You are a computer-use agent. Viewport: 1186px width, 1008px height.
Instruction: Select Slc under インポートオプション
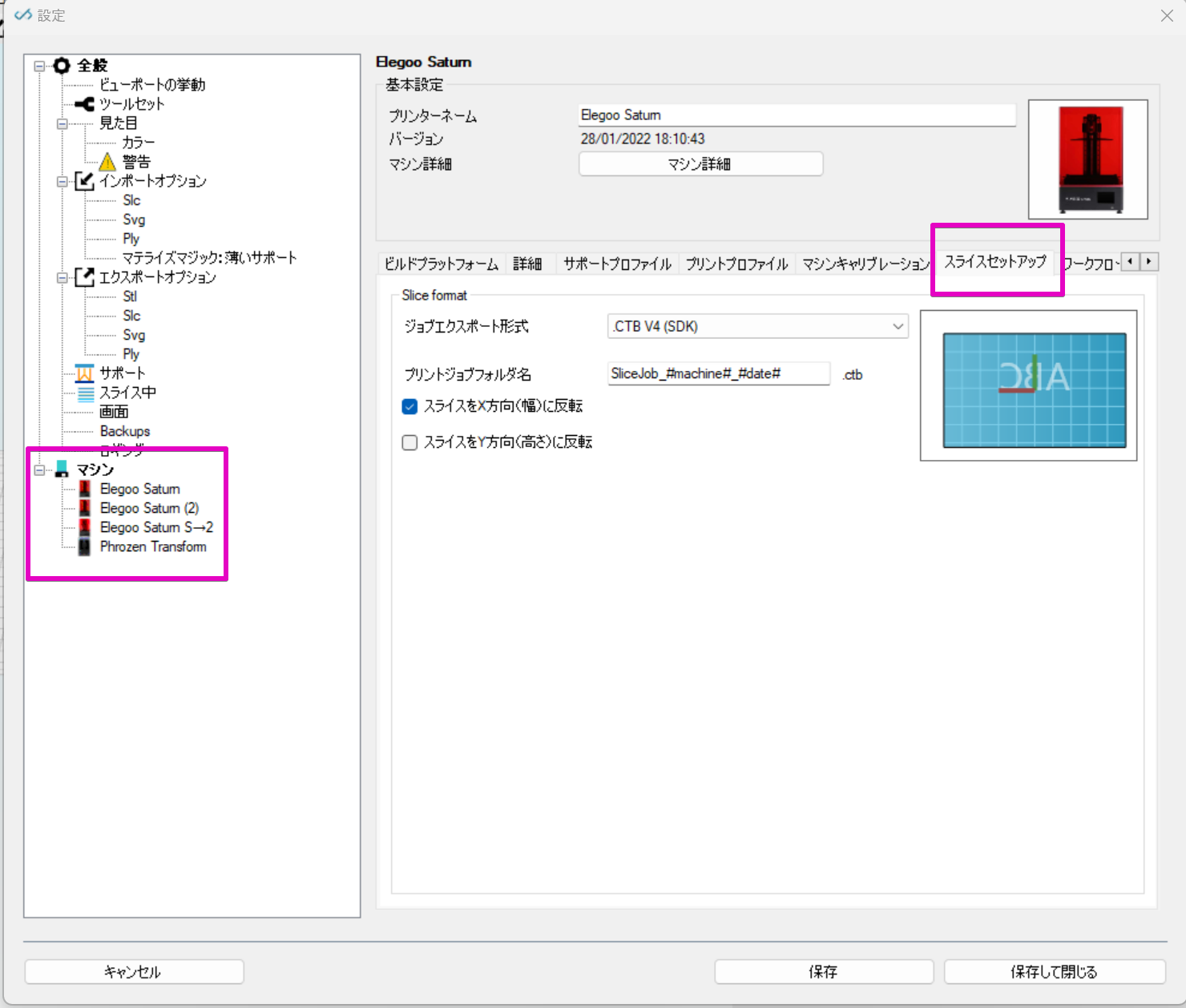(x=131, y=200)
